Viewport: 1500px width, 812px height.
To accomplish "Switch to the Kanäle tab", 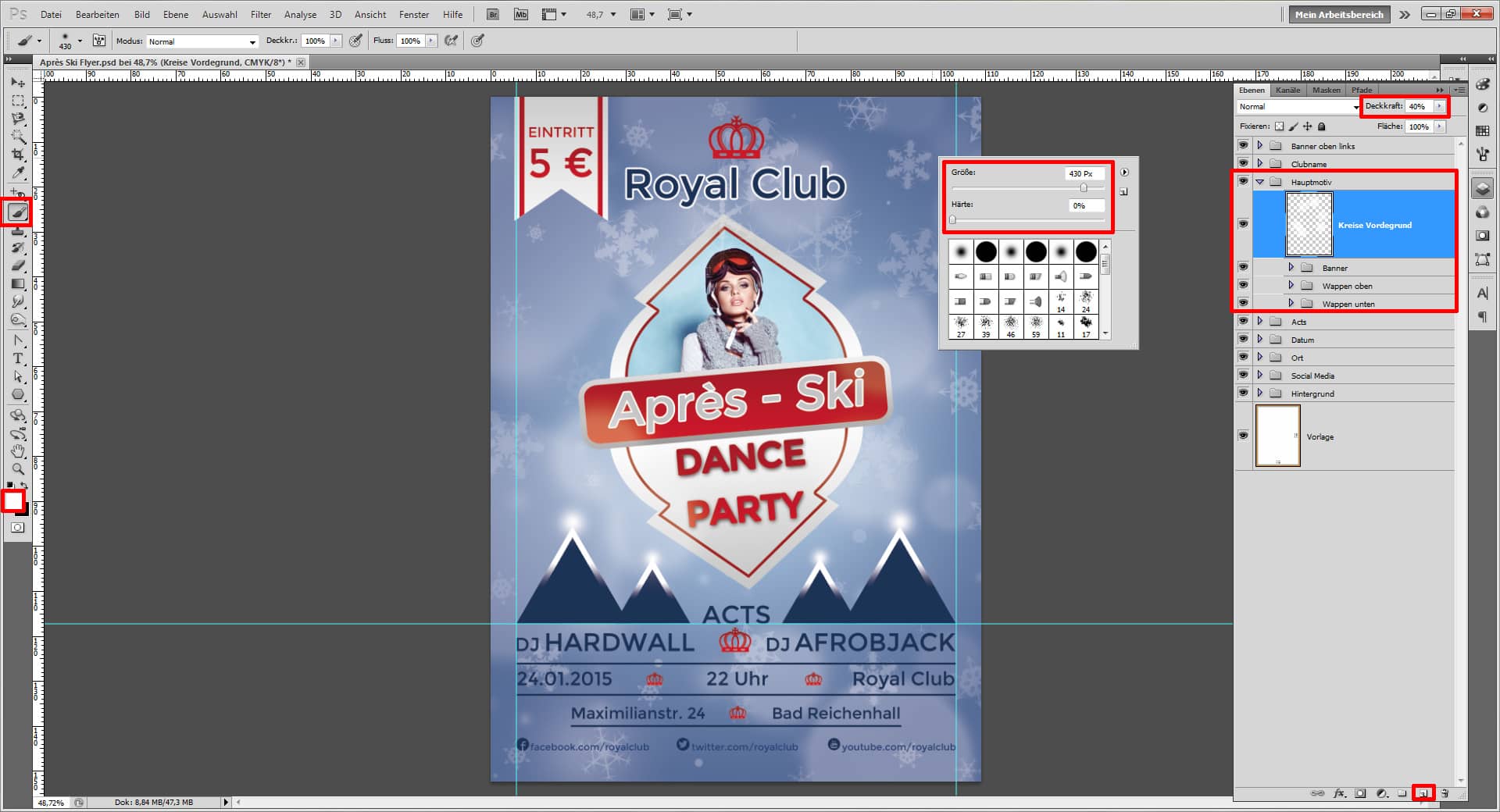I will click(x=1287, y=90).
